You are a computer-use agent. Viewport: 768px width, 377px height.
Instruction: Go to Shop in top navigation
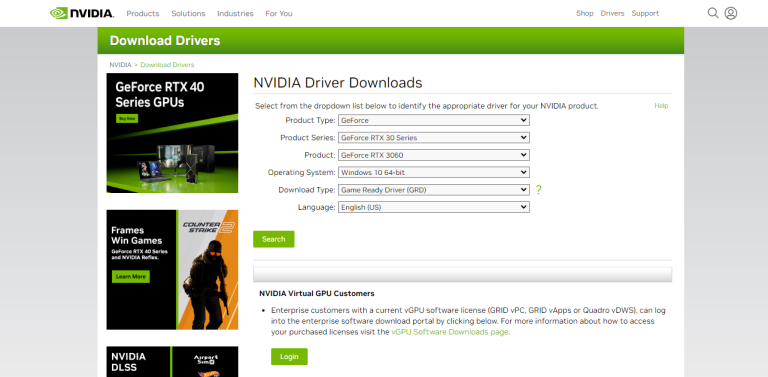(x=585, y=14)
